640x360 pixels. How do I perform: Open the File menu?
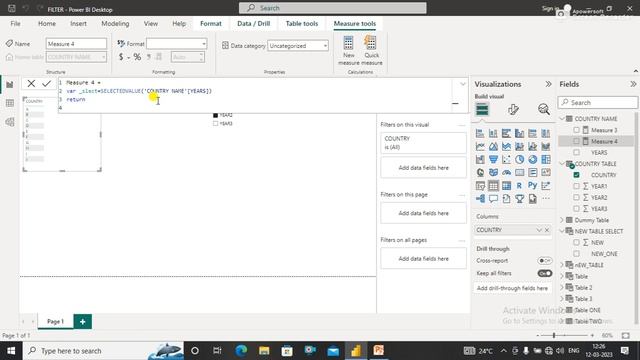pyautogui.click(x=16, y=24)
